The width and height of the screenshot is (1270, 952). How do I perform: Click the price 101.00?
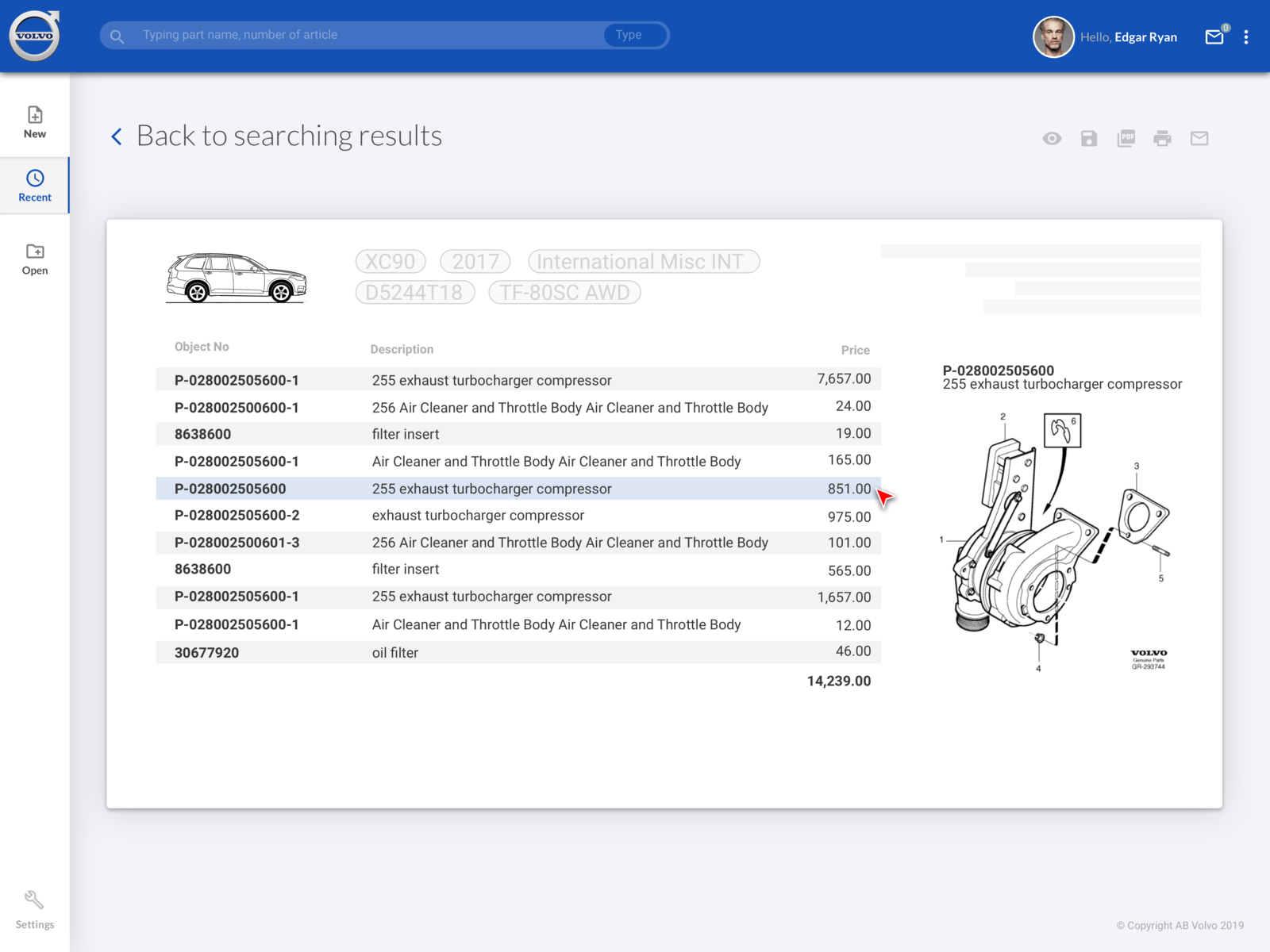(x=849, y=543)
